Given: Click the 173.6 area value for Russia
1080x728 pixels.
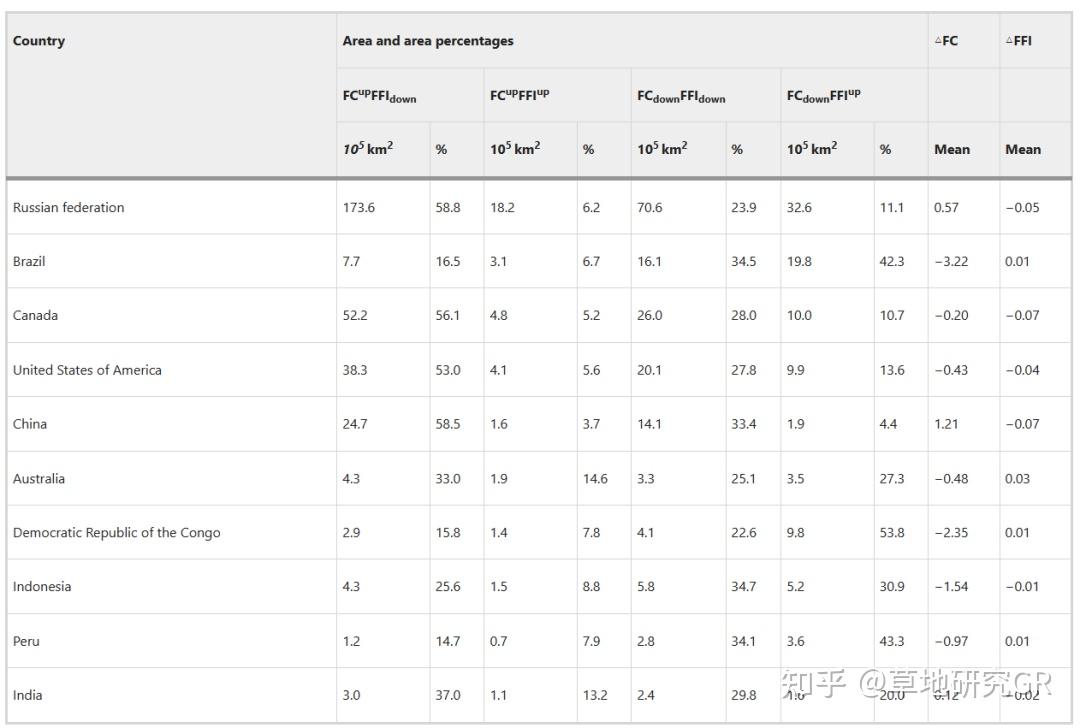Looking at the screenshot, I should 359,208.
